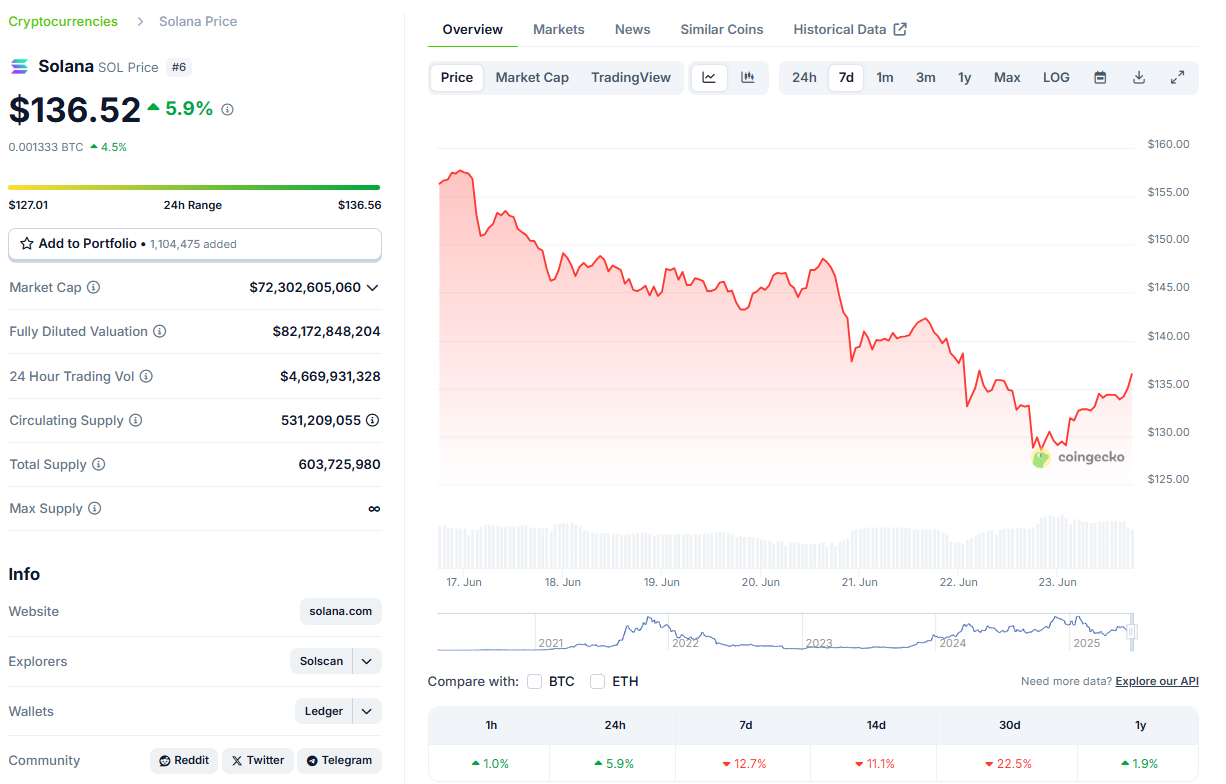The width and height of the screenshot is (1226, 784).
Task: Open Solana's Twitter community link
Action: click(258, 761)
